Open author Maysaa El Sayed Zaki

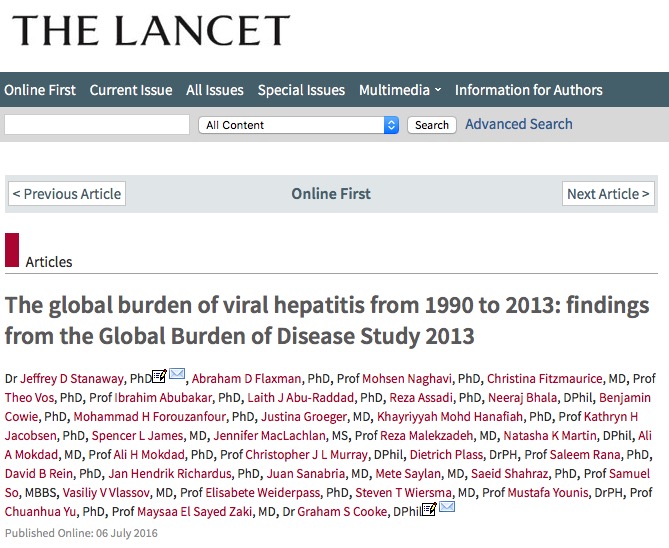[x=194, y=512]
